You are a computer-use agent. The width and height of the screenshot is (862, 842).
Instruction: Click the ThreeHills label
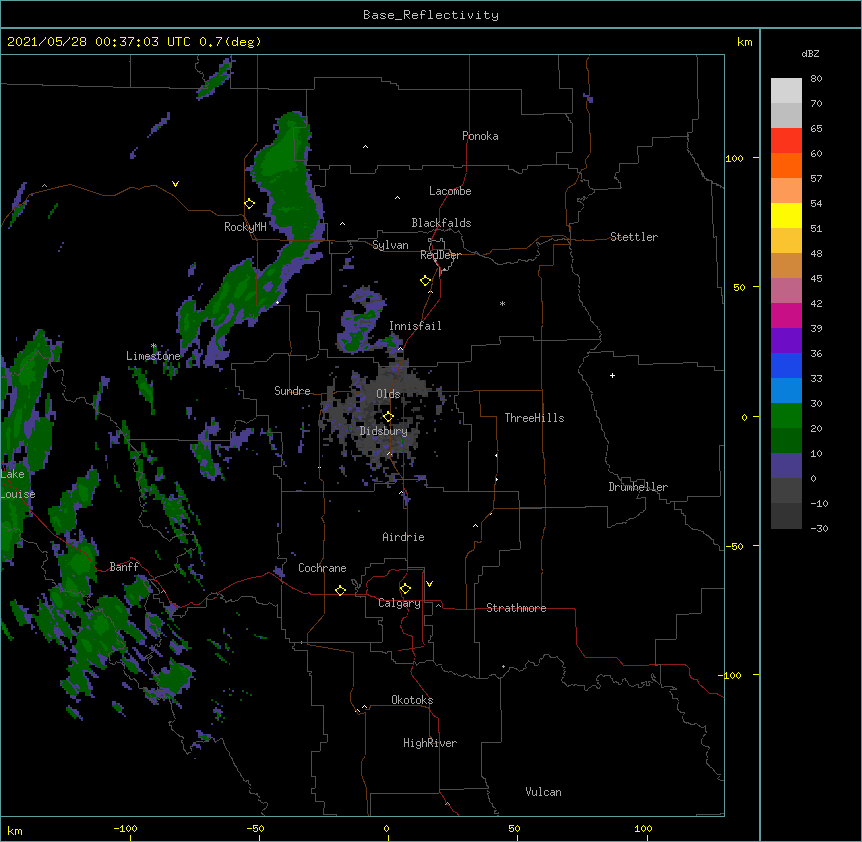coord(534,418)
